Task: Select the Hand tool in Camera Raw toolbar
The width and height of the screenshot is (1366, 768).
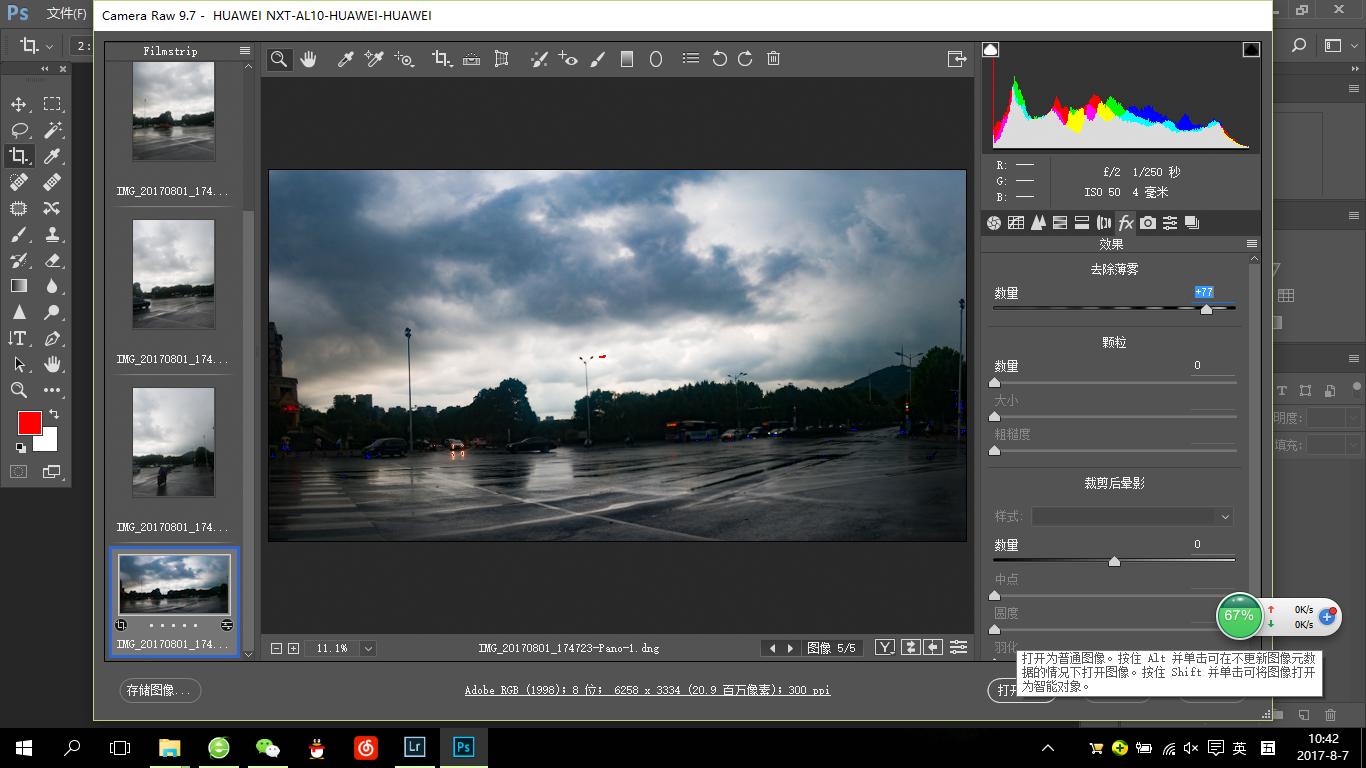Action: click(308, 59)
